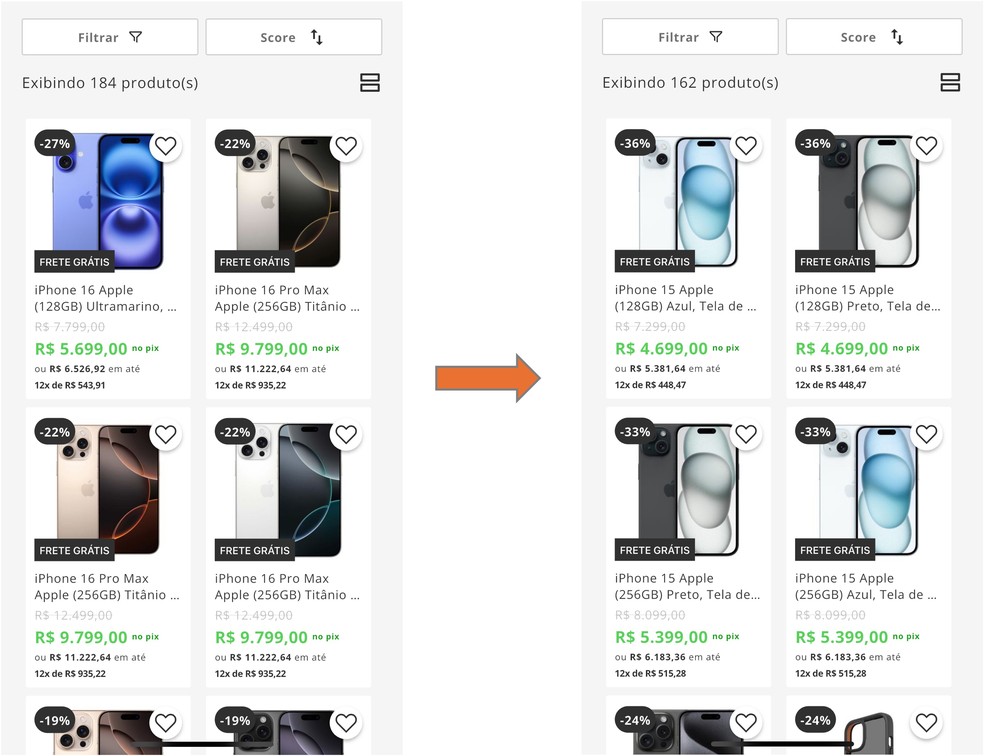Open iPhone 15 Apple (256GB) Preto title
984x756 pixels.
[x=687, y=586]
